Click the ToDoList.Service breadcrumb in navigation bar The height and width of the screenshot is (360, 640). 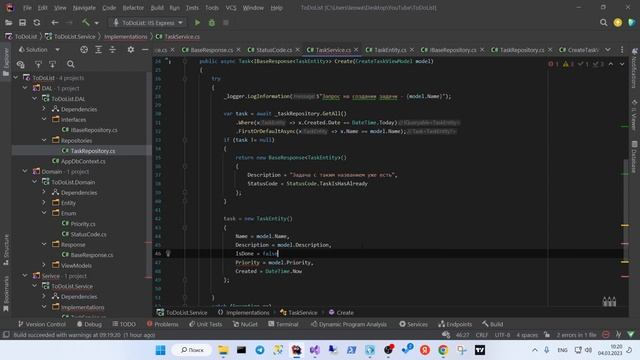(70, 37)
